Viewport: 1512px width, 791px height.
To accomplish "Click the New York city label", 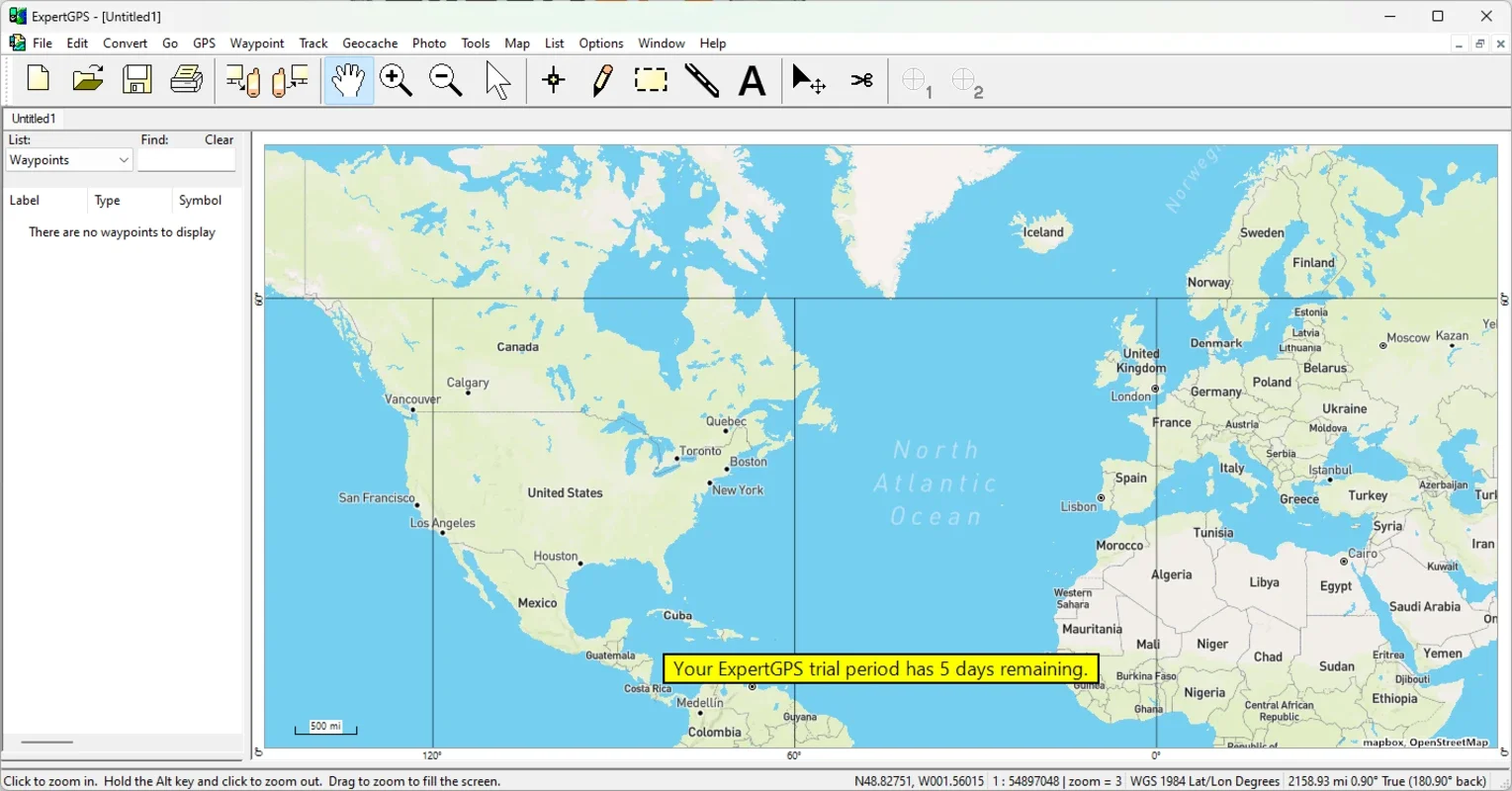I will [738, 490].
